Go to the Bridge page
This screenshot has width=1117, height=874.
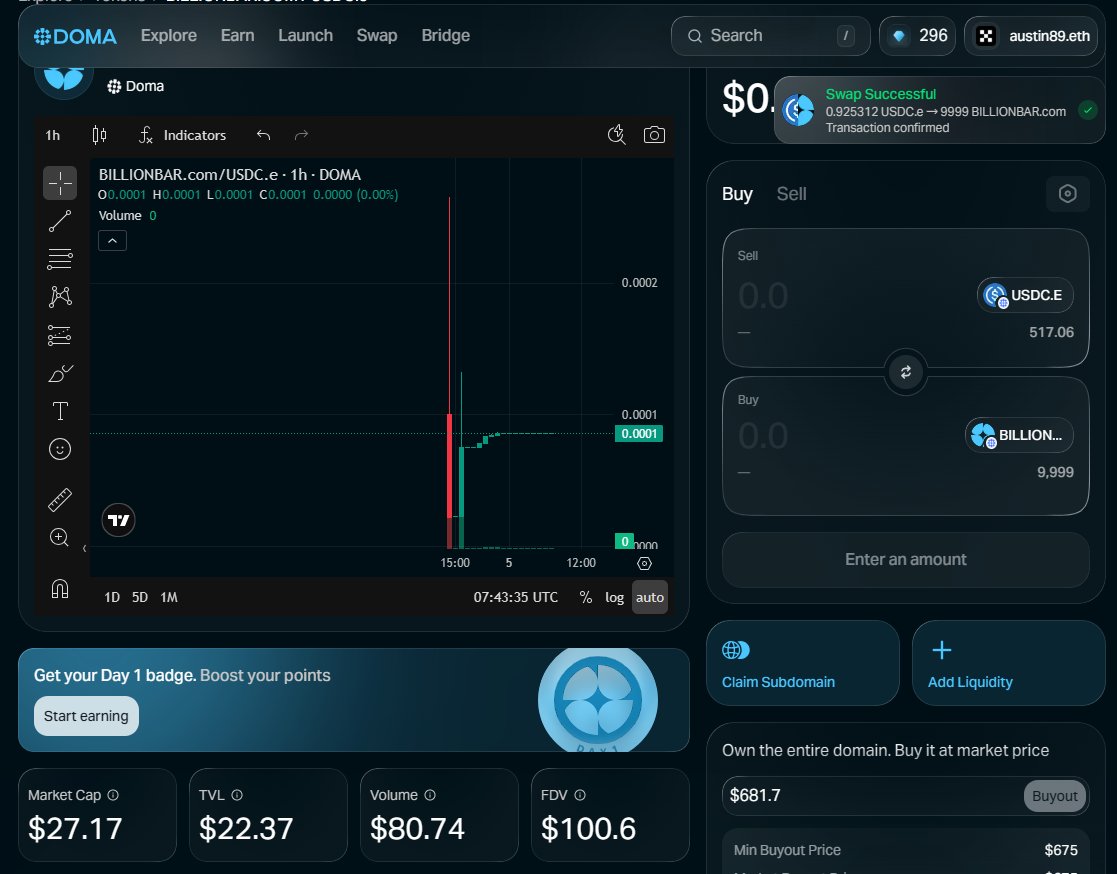pyautogui.click(x=446, y=36)
